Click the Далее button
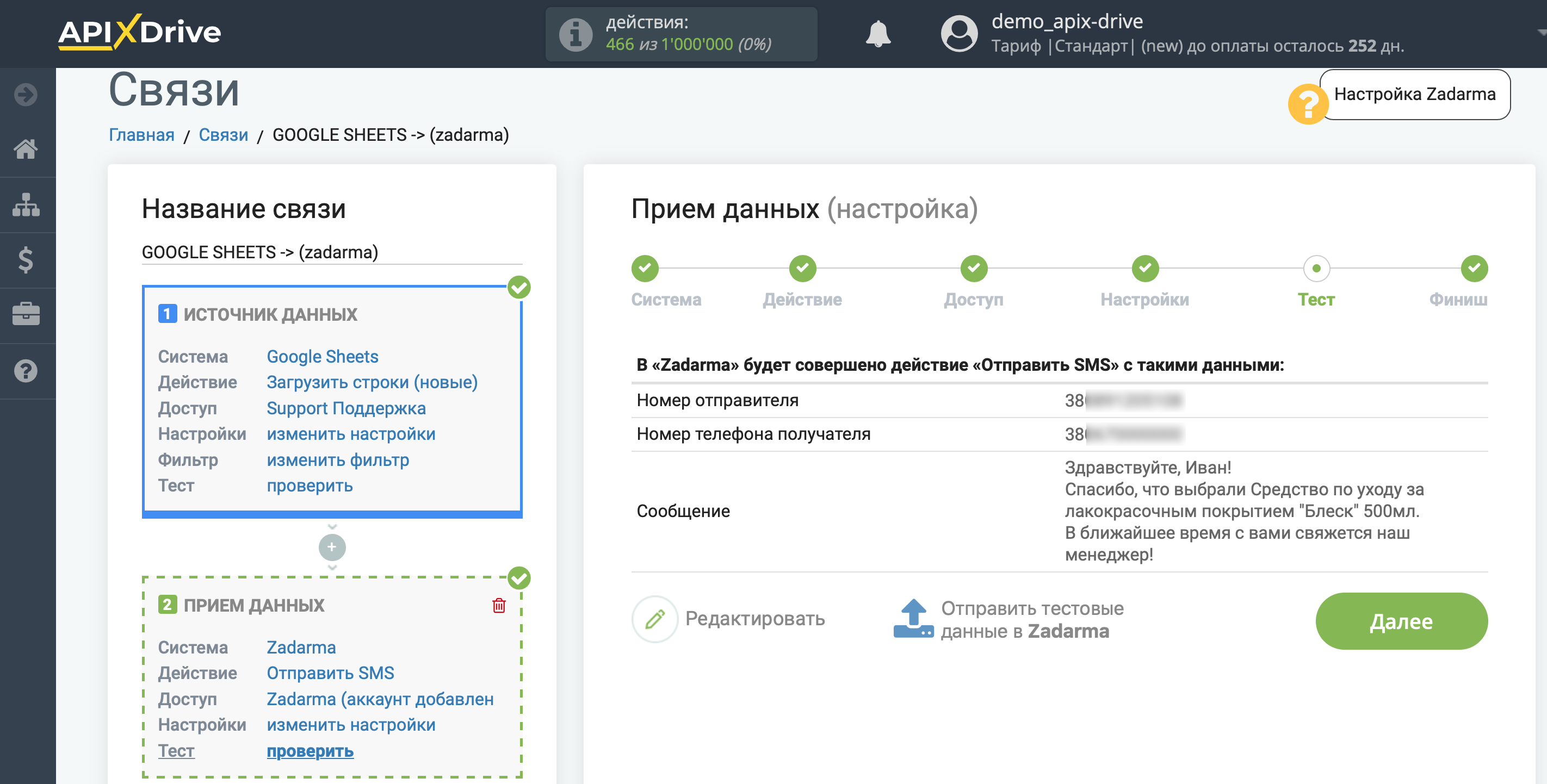 1401,621
